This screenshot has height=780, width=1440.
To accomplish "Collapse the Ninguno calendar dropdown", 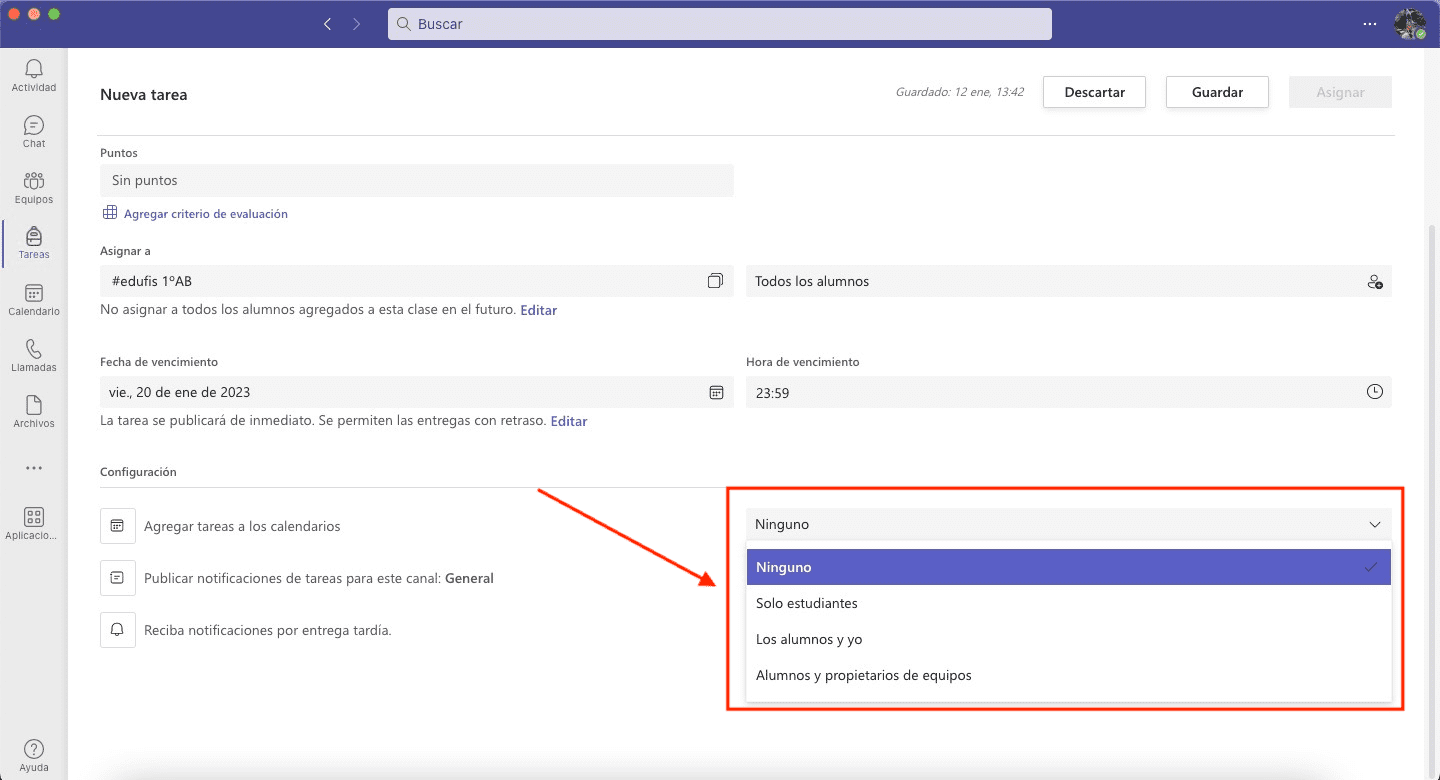I will [x=1374, y=525].
